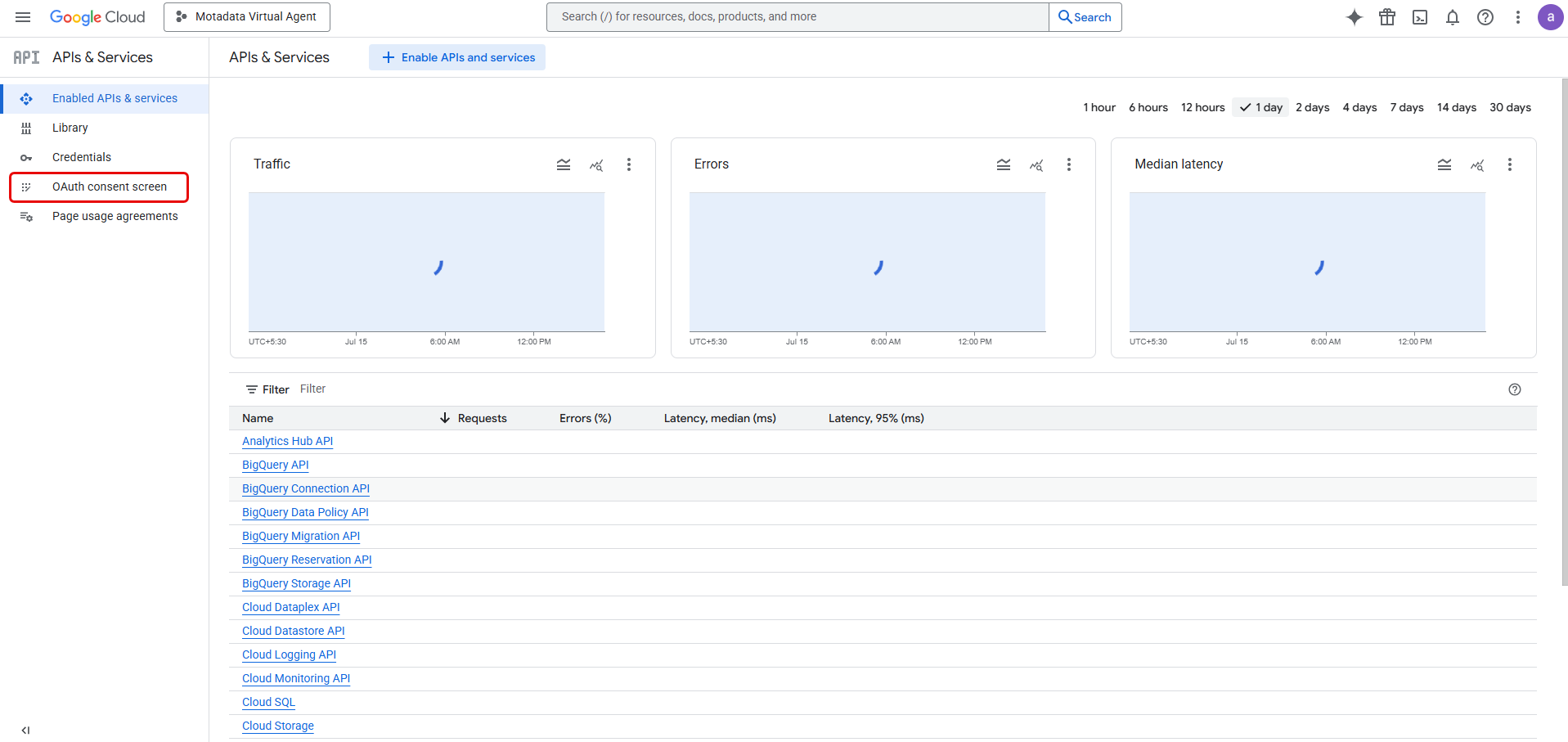The image size is (1568, 742).
Task: Click inside the search resources field
Action: [x=797, y=16]
